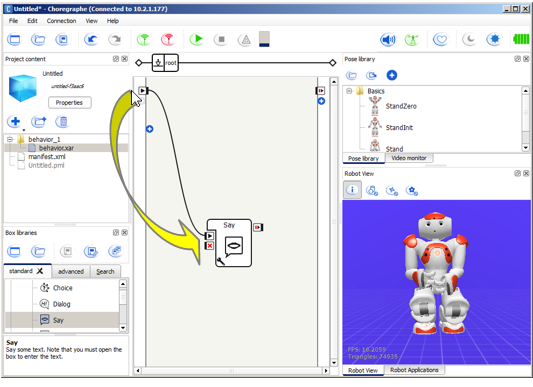Add a new pose with blue plus icon
533x387 pixels.
(x=392, y=75)
